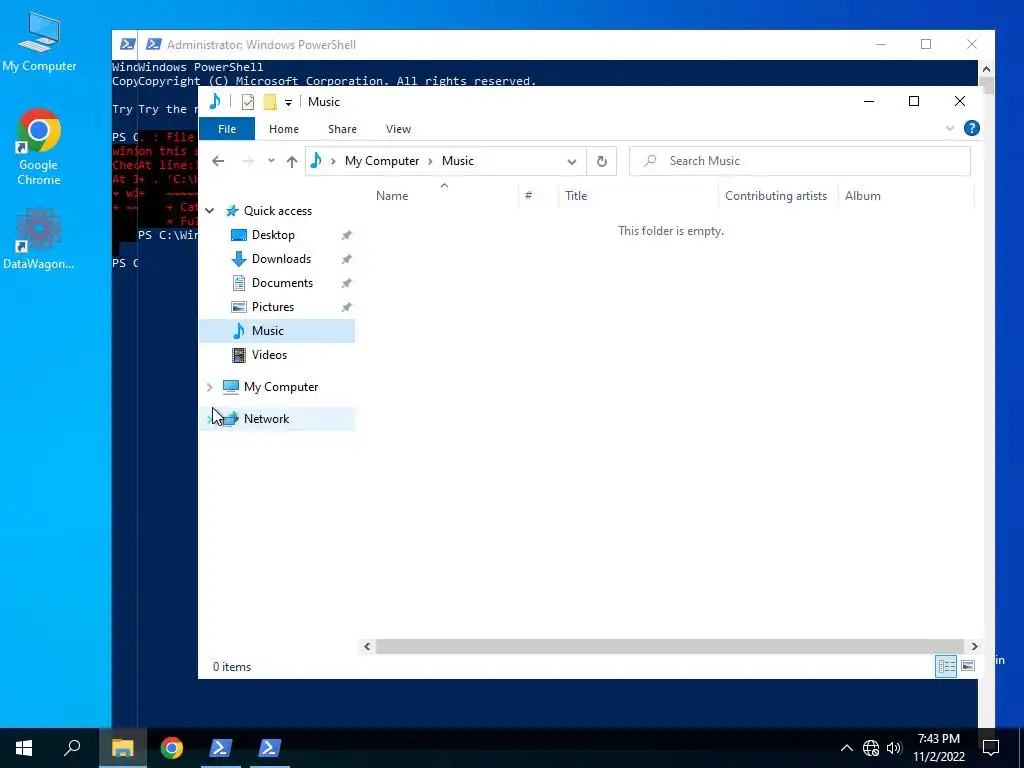Sort by Contributing artists column header
This screenshot has height=768, width=1024.
(x=778, y=196)
